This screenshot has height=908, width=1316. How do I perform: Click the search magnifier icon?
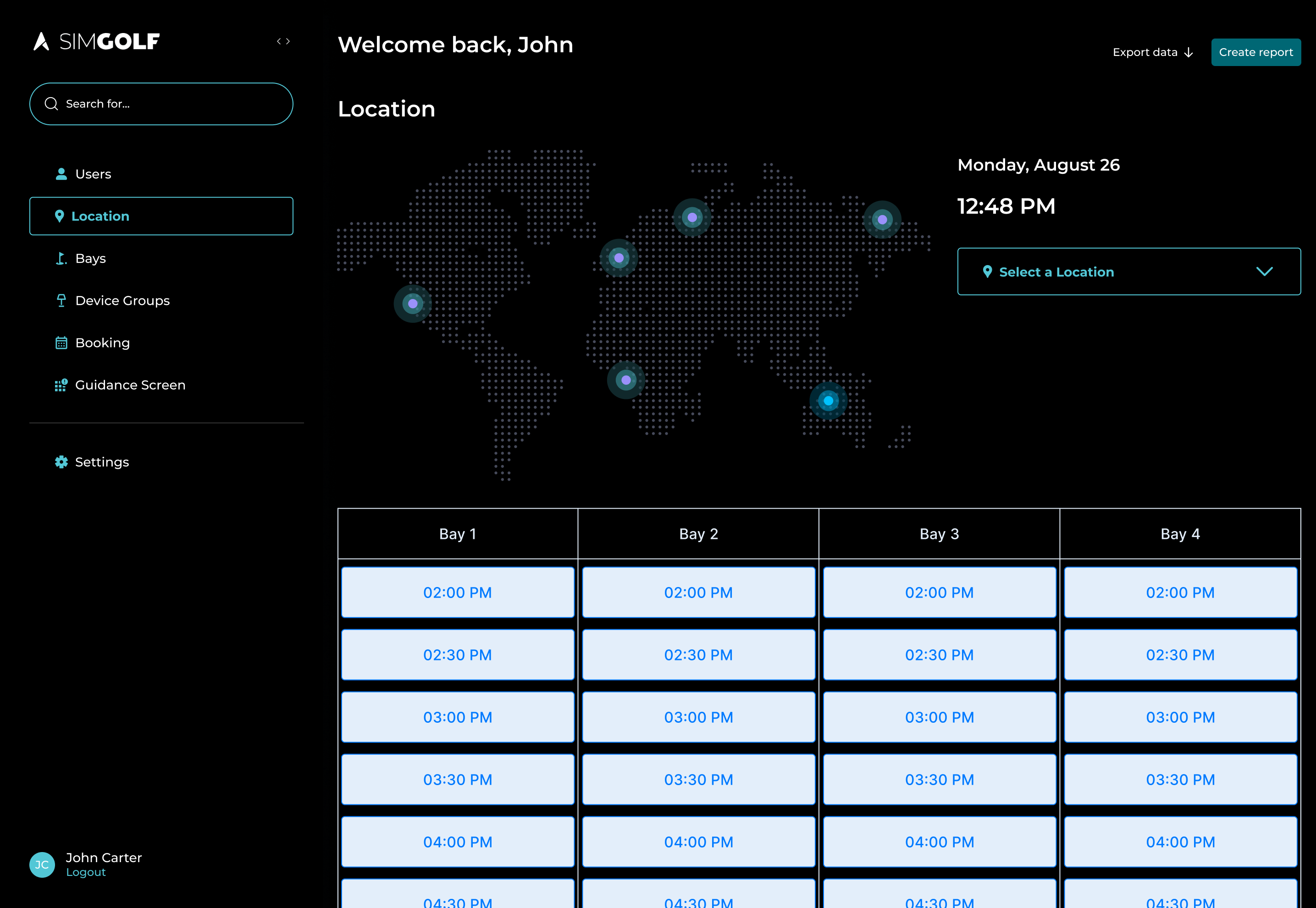click(52, 104)
